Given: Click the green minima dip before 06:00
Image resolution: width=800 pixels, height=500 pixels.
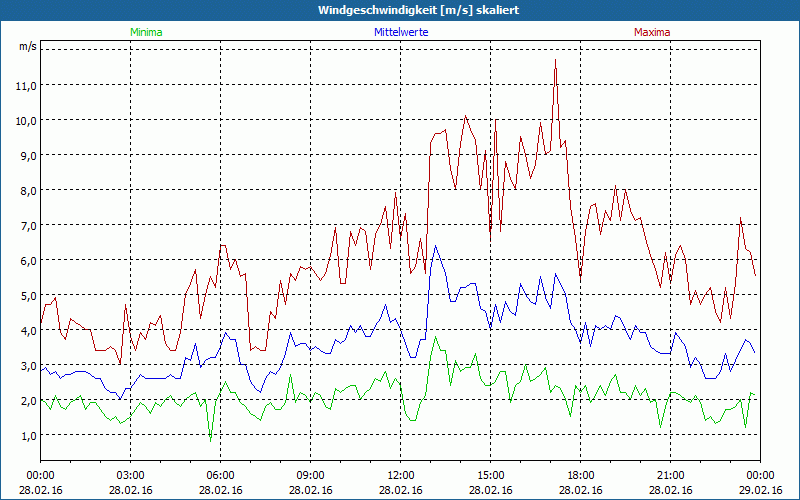Looking at the screenshot, I should tap(211, 440).
